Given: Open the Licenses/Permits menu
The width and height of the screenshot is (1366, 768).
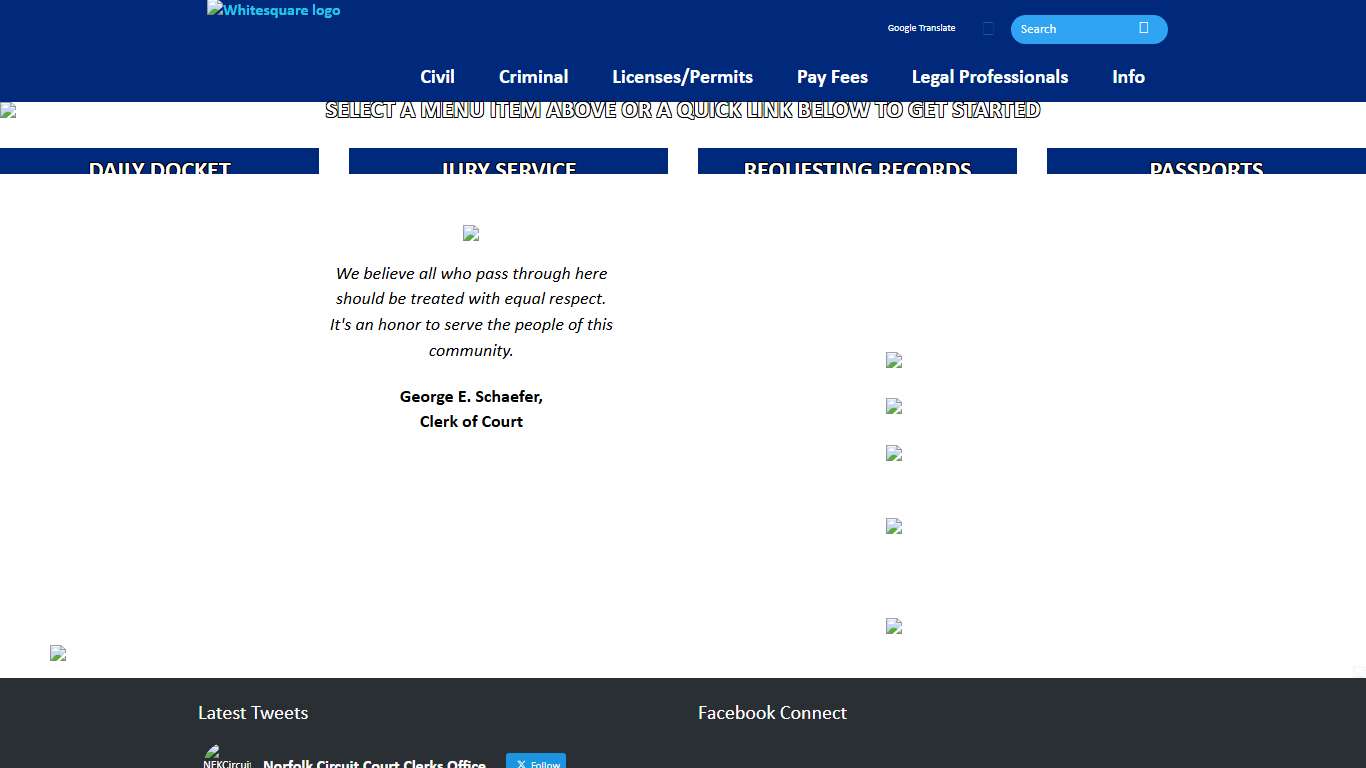Looking at the screenshot, I should click(682, 77).
